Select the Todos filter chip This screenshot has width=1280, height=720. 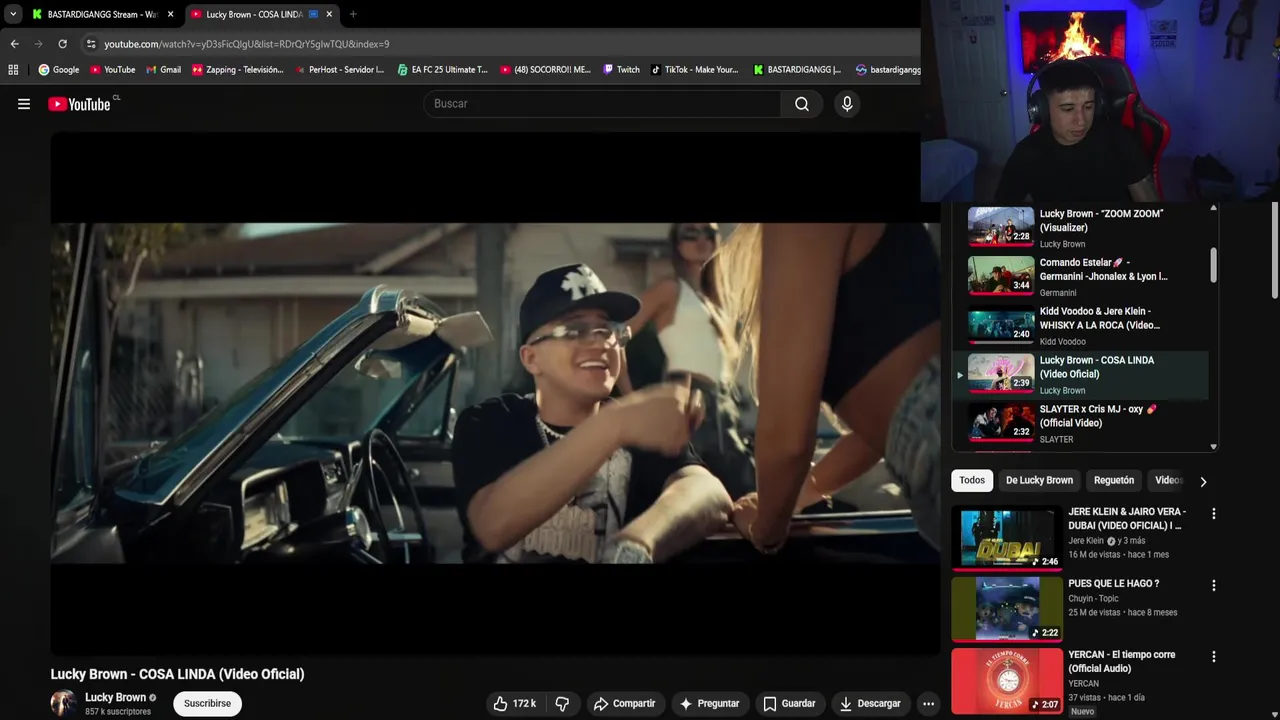coord(972,481)
